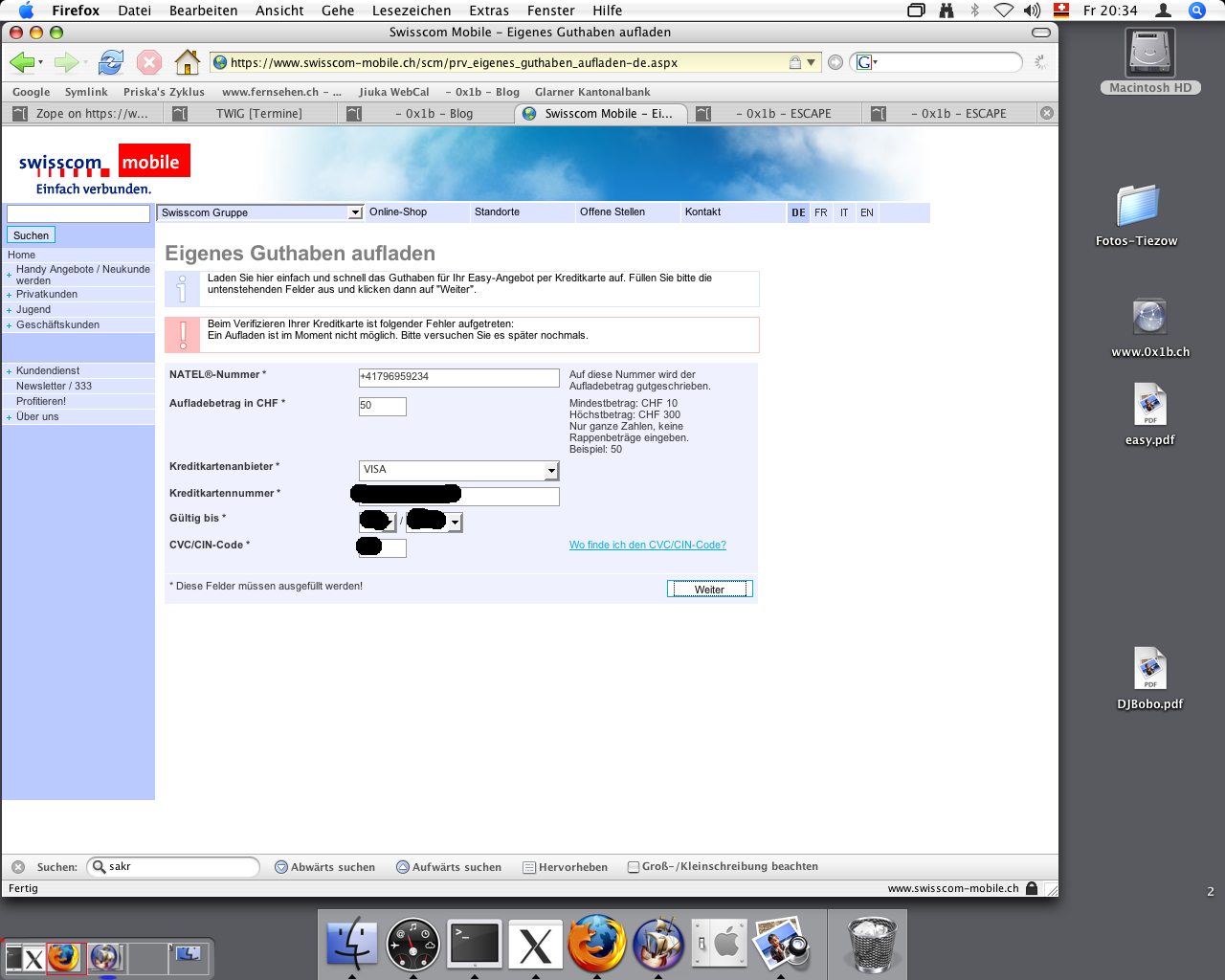
Task: Click the NATEL-Nummer input field
Action: click(458, 377)
